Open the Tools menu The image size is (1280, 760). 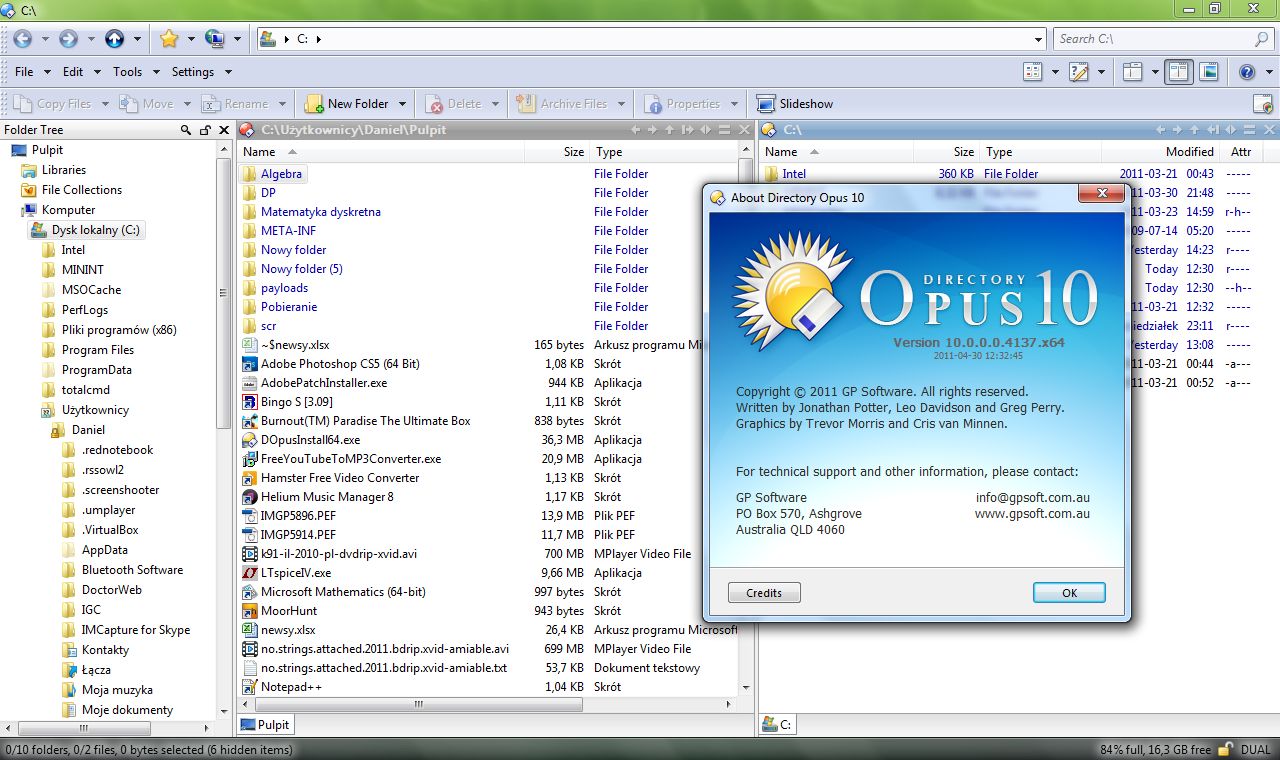pos(128,72)
